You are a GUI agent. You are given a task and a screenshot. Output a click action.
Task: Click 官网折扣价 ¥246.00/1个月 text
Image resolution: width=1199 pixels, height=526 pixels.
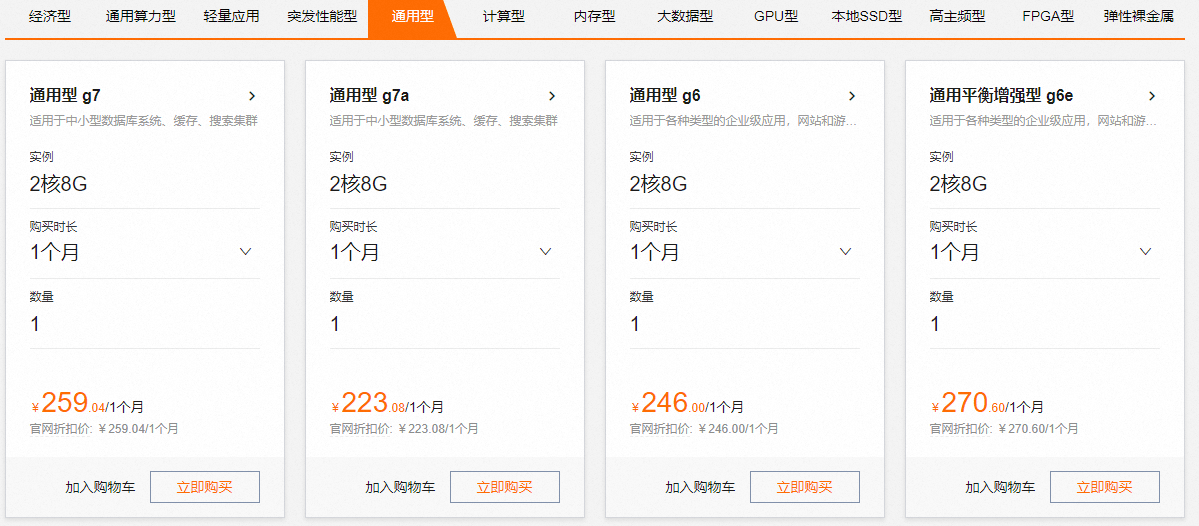coord(704,429)
